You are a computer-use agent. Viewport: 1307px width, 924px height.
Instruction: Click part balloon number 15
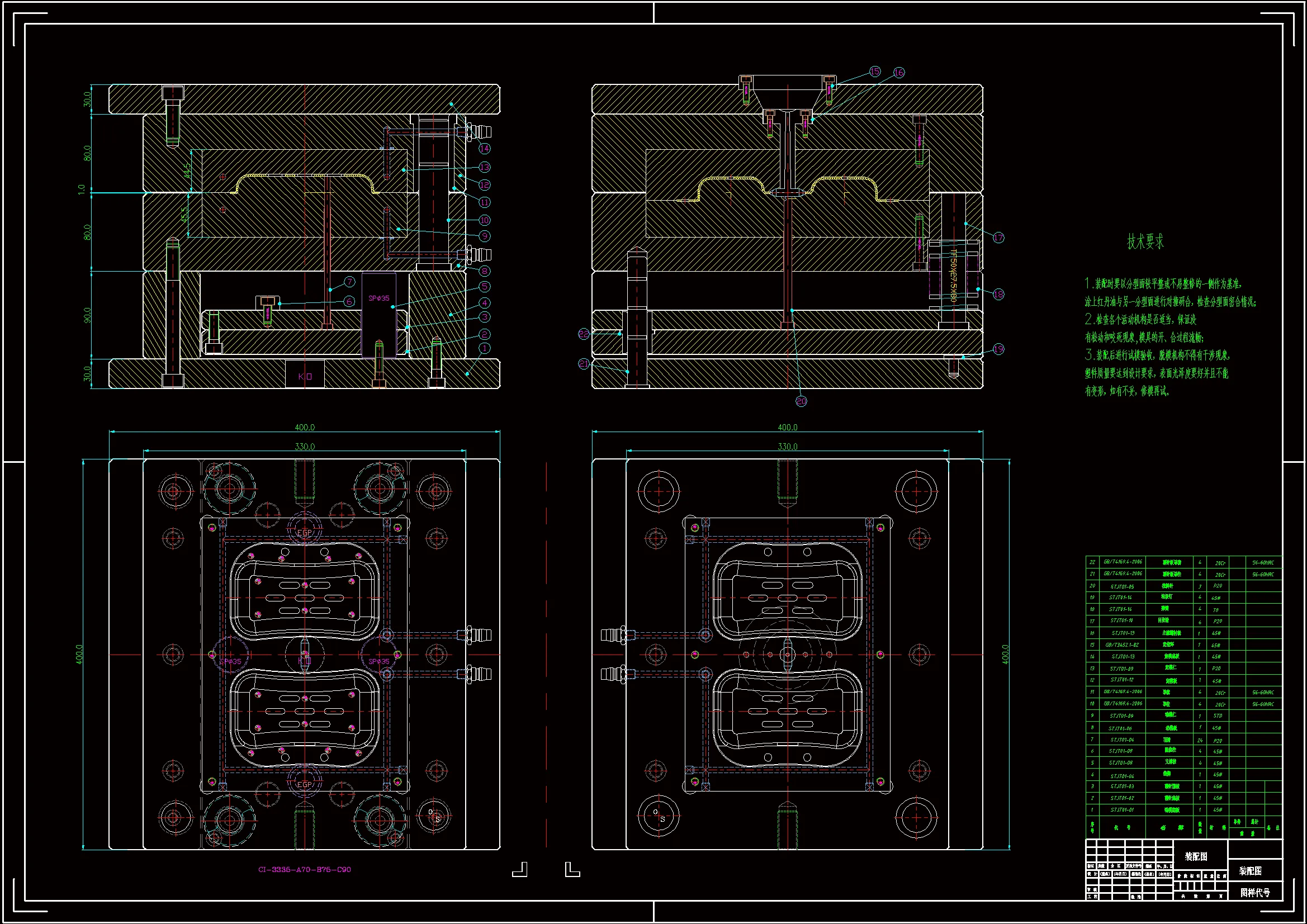pyautogui.click(x=875, y=71)
